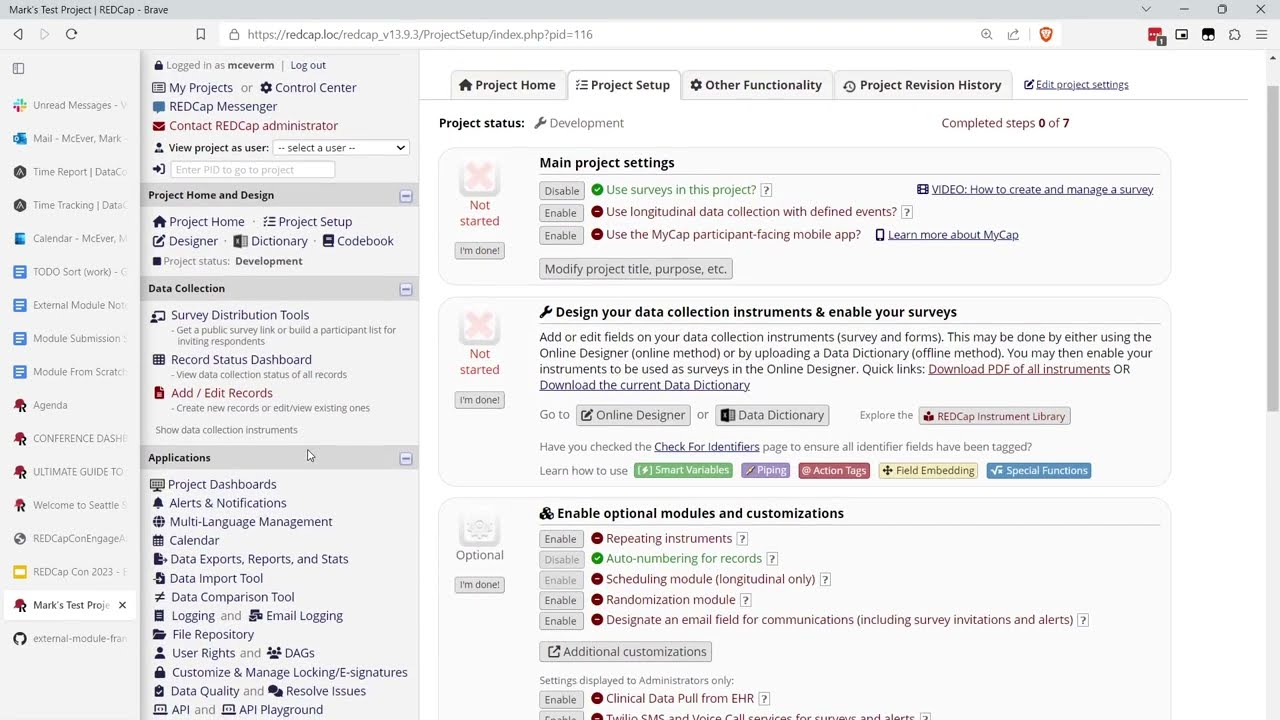Click the zoom magnifier in address bar
This screenshot has height=720, width=1280.
[986, 34]
